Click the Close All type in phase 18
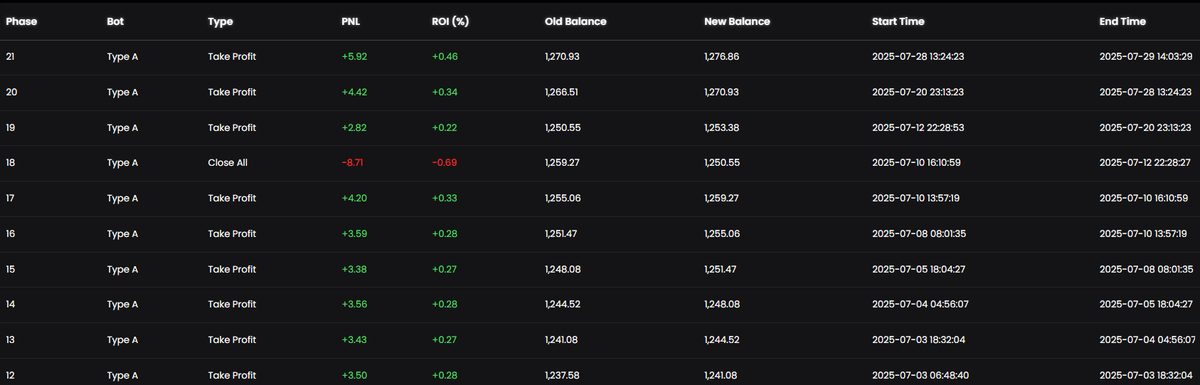The image size is (1200, 385). [228, 163]
